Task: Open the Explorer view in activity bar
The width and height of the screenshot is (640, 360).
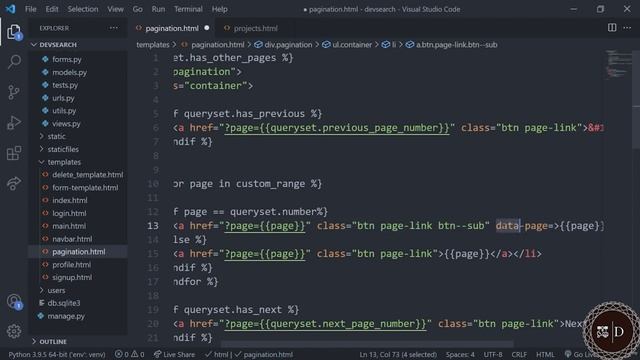Action: 14,32
